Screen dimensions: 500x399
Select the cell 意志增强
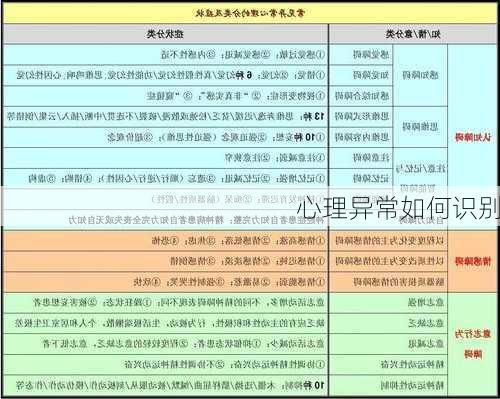coord(388,303)
